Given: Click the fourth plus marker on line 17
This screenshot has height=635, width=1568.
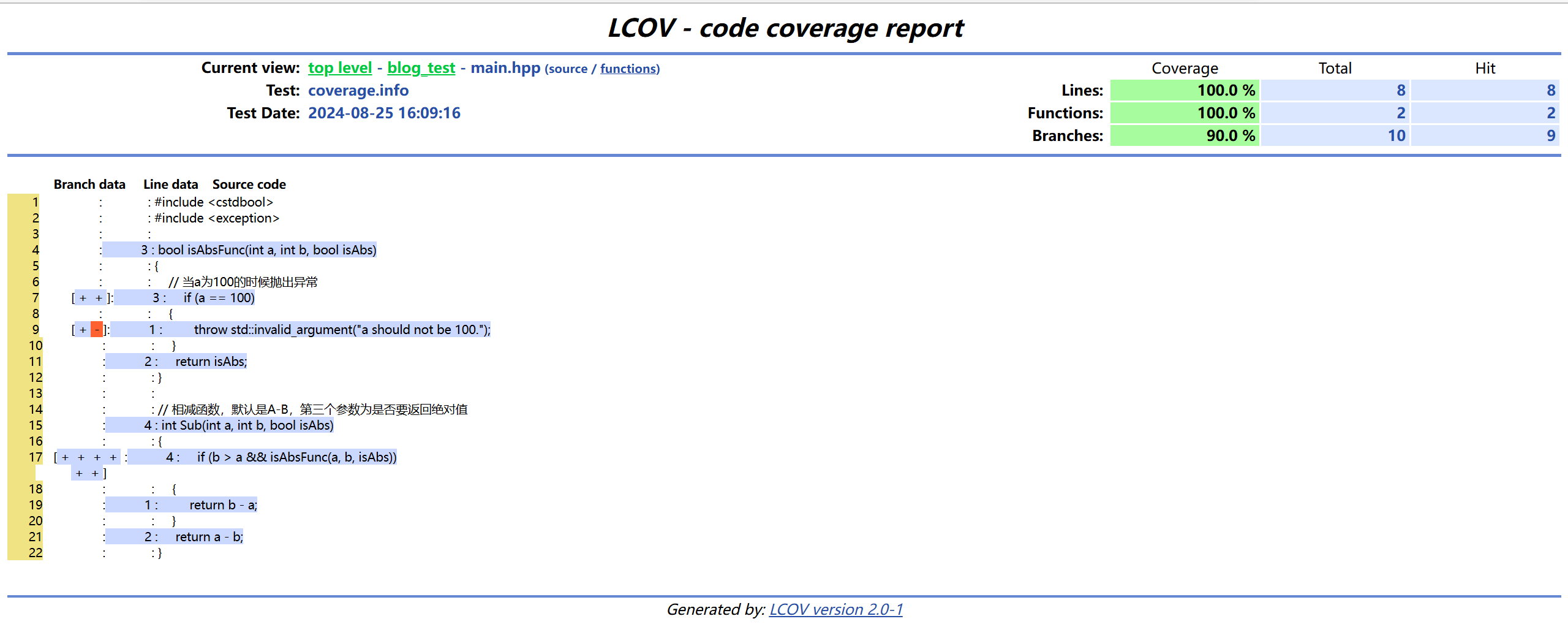Looking at the screenshot, I should coord(113,457).
